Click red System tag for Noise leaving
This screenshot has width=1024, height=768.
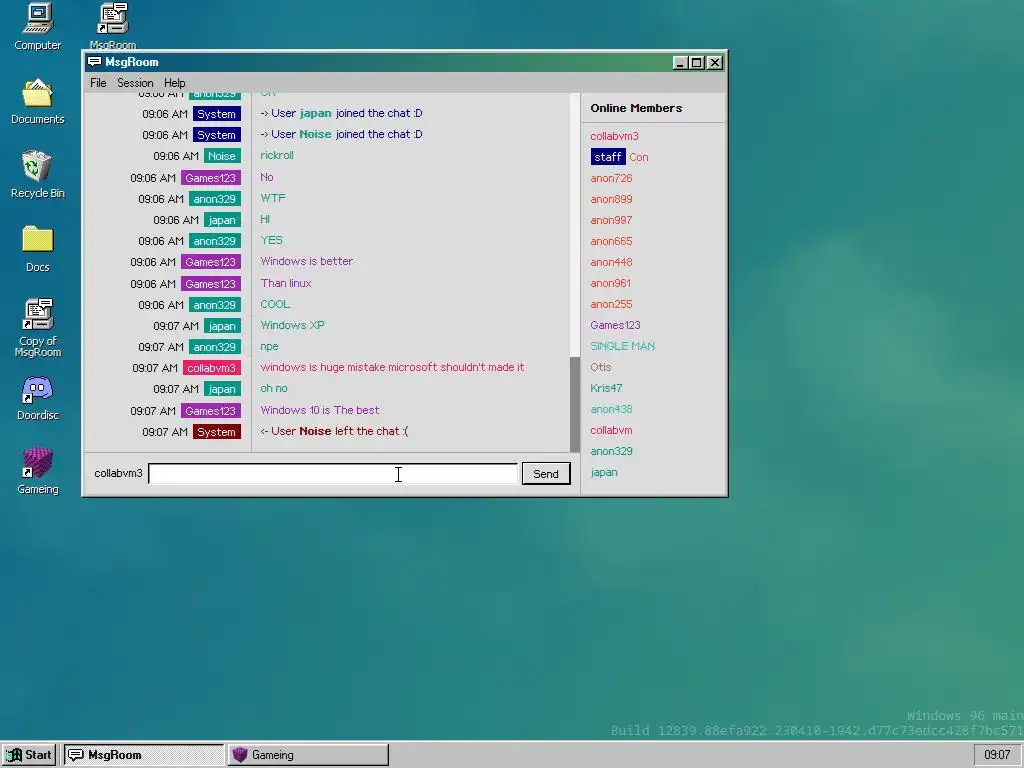tap(217, 432)
